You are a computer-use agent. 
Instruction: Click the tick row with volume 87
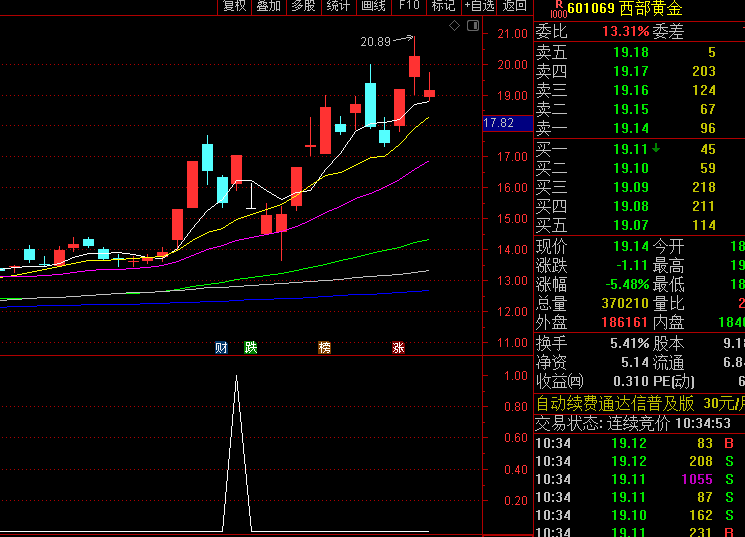click(640, 498)
